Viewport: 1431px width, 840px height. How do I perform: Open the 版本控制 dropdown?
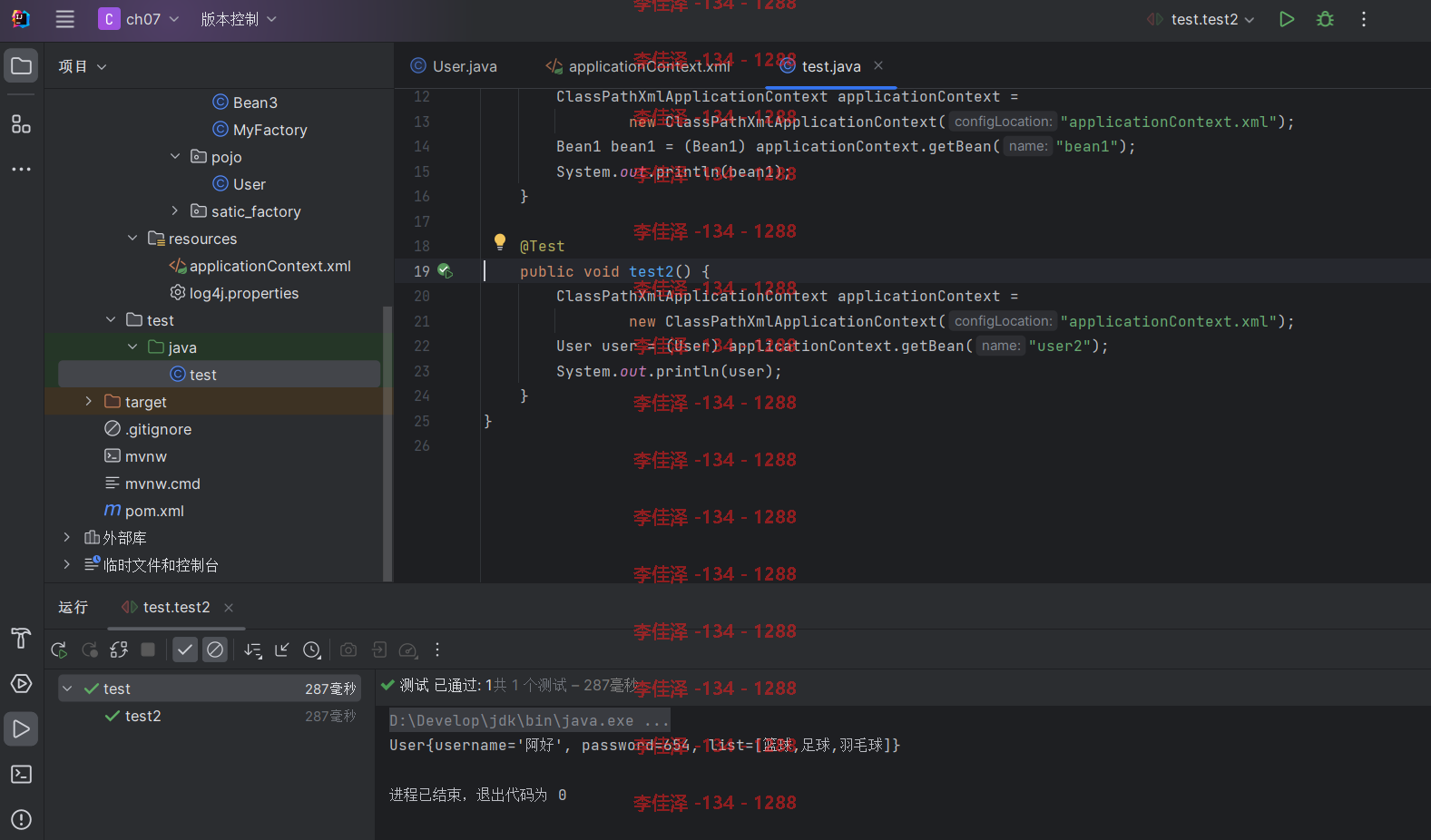tap(239, 19)
